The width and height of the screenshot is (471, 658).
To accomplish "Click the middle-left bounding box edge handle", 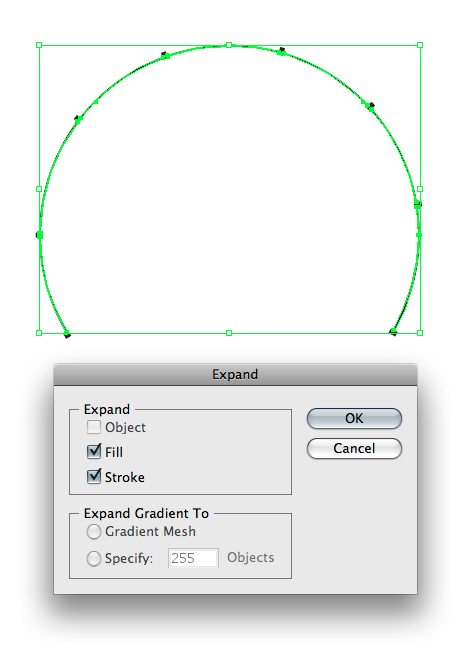I will click(39, 189).
